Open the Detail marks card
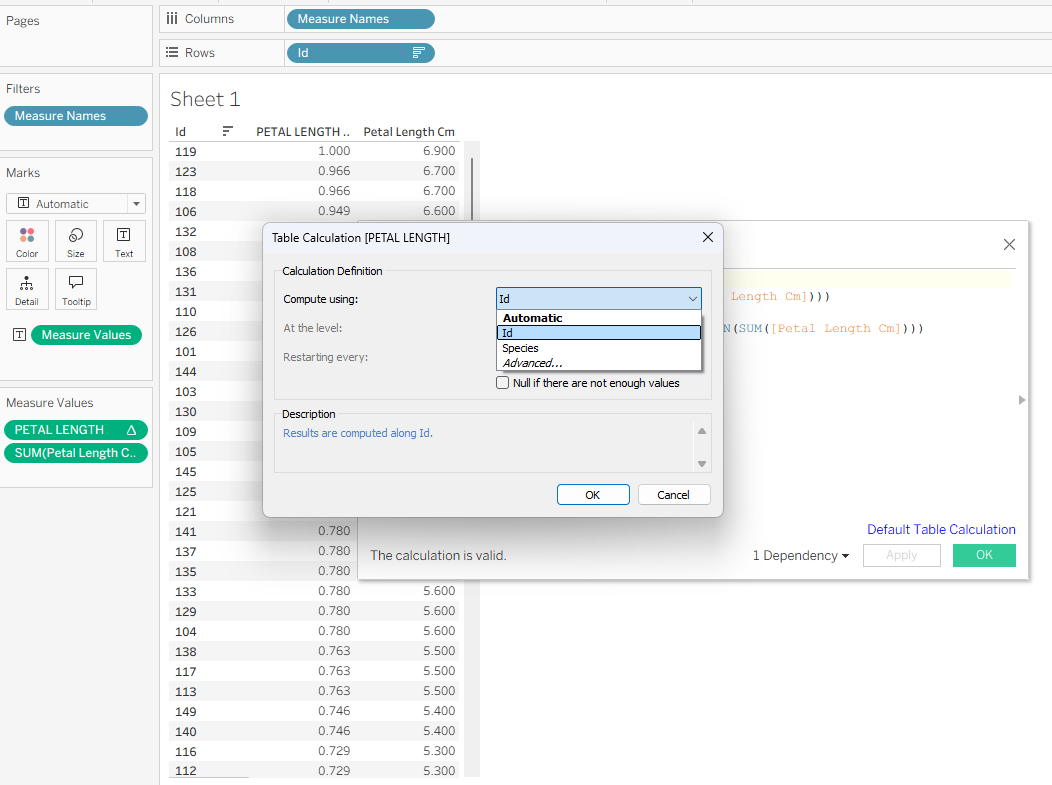The image size is (1052, 785). pyautogui.click(x=27, y=289)
